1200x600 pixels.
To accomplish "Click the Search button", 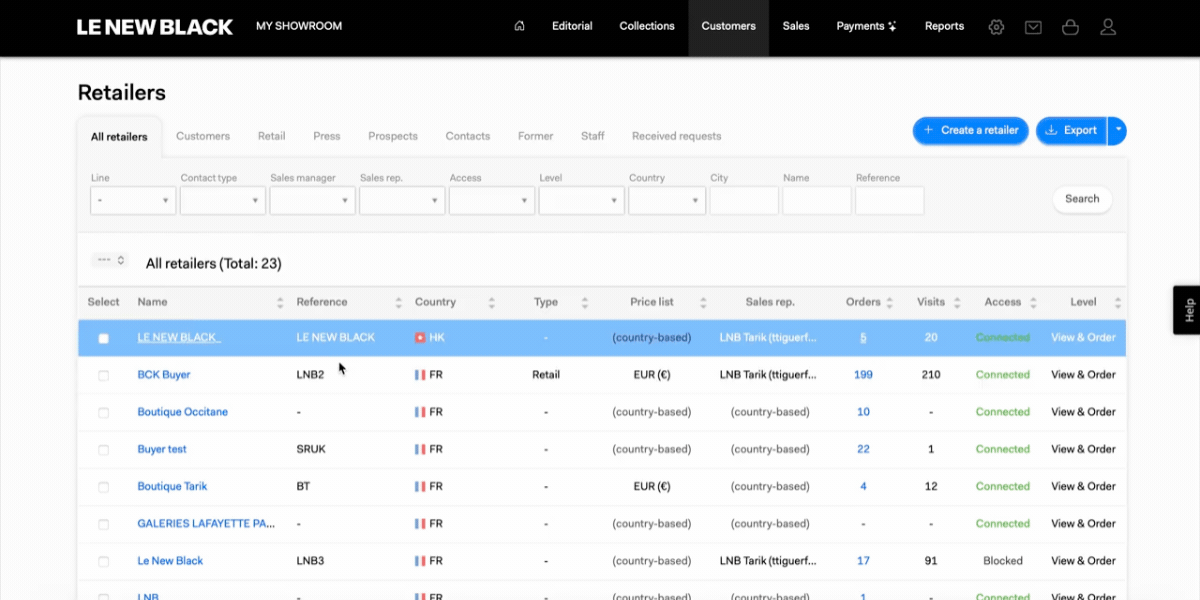I will [1082, 199].
